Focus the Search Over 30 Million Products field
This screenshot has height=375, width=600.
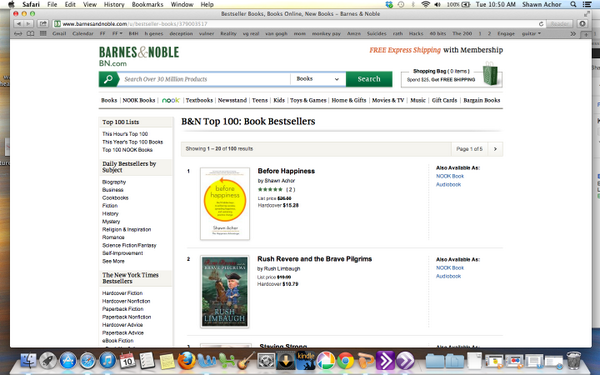click(204, 79)
